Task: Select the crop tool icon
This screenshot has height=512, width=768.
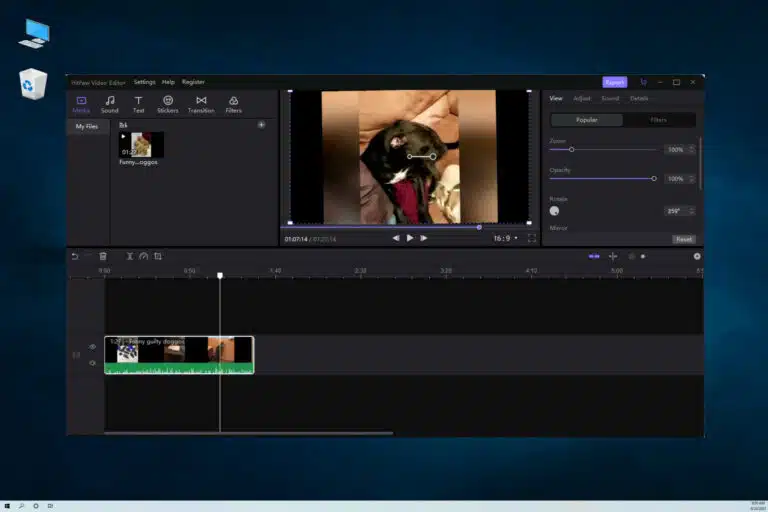Action: pyautogui.click(x=158, y=256)
